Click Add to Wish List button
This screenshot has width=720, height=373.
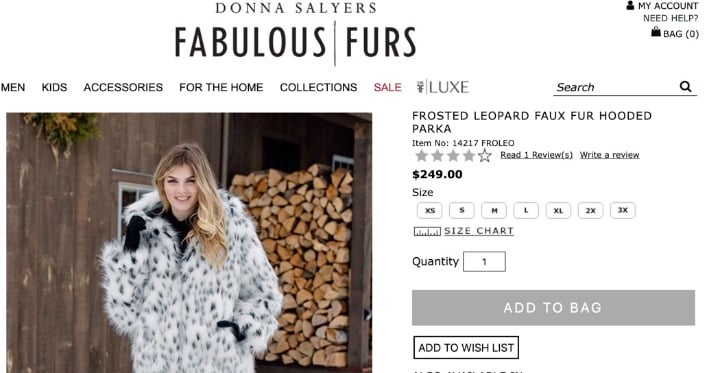tap(466, 348)
